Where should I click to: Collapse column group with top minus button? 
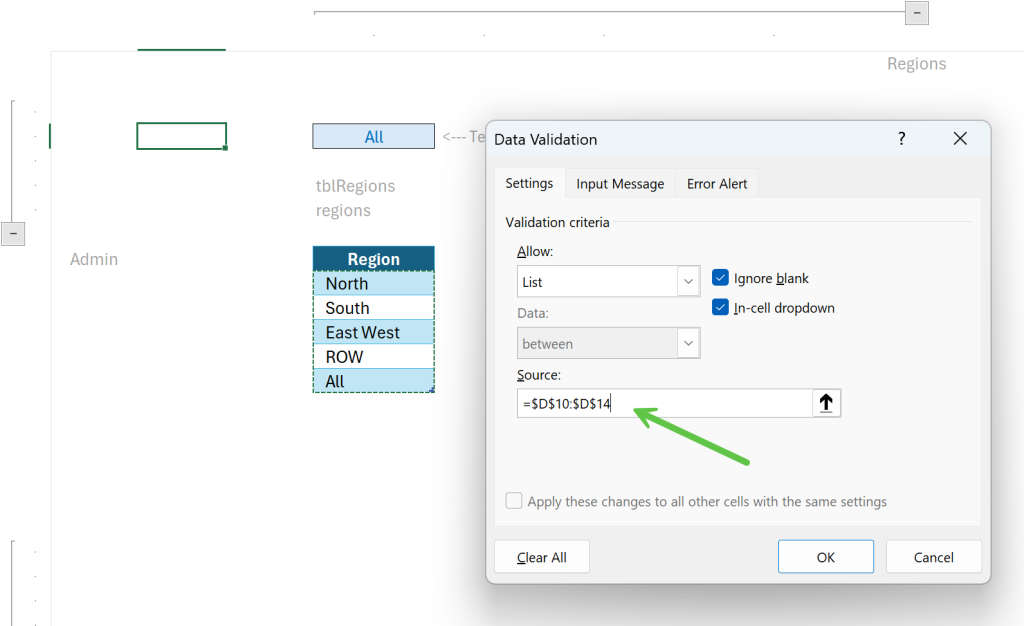917,13
